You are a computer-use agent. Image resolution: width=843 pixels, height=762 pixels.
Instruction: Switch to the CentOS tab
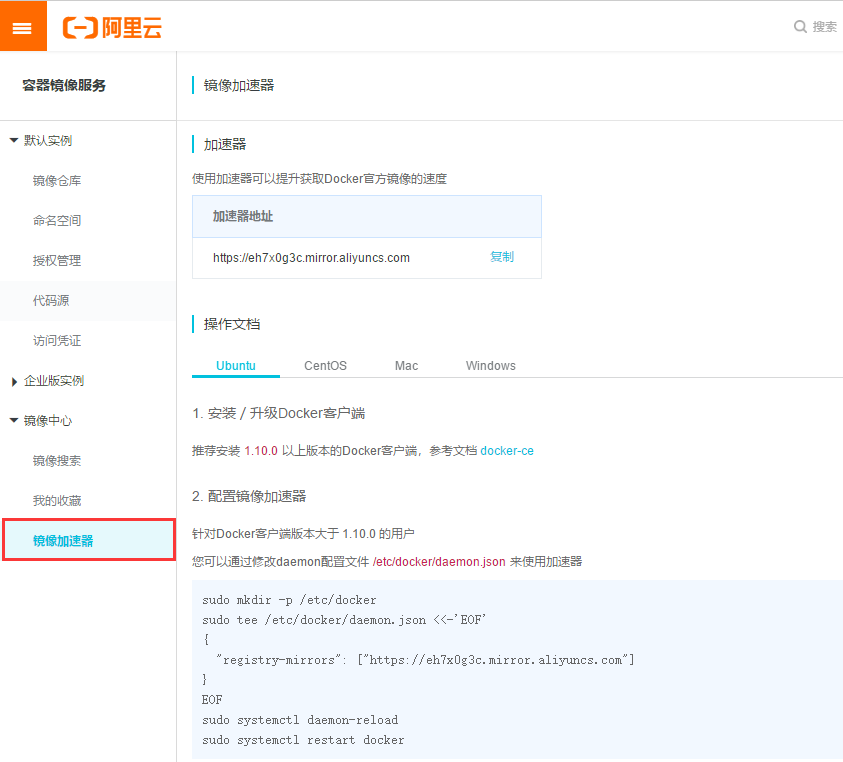click(x=325, y=366)
